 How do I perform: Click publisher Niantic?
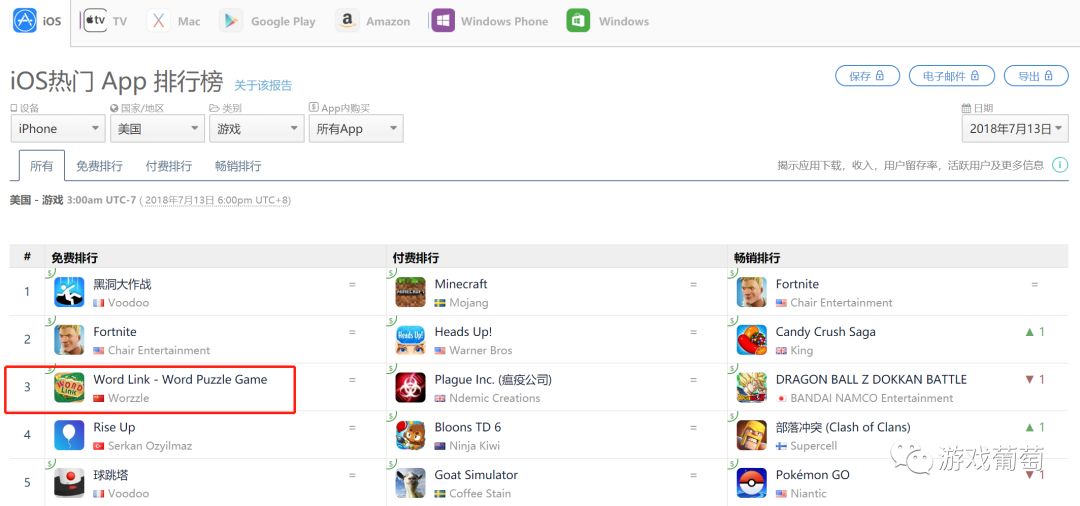click(809, 493)
